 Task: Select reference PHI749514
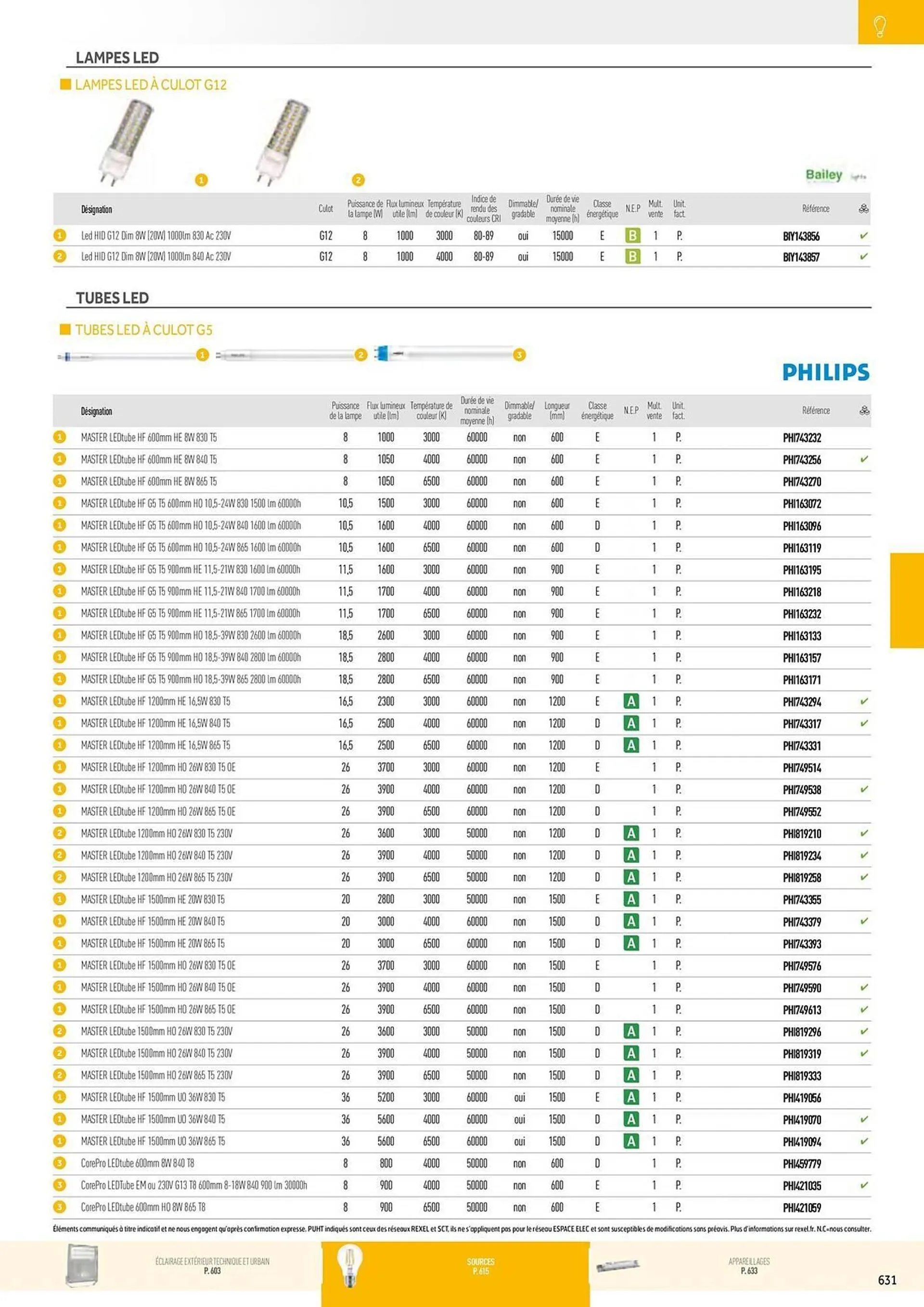(x=802, y=768)
